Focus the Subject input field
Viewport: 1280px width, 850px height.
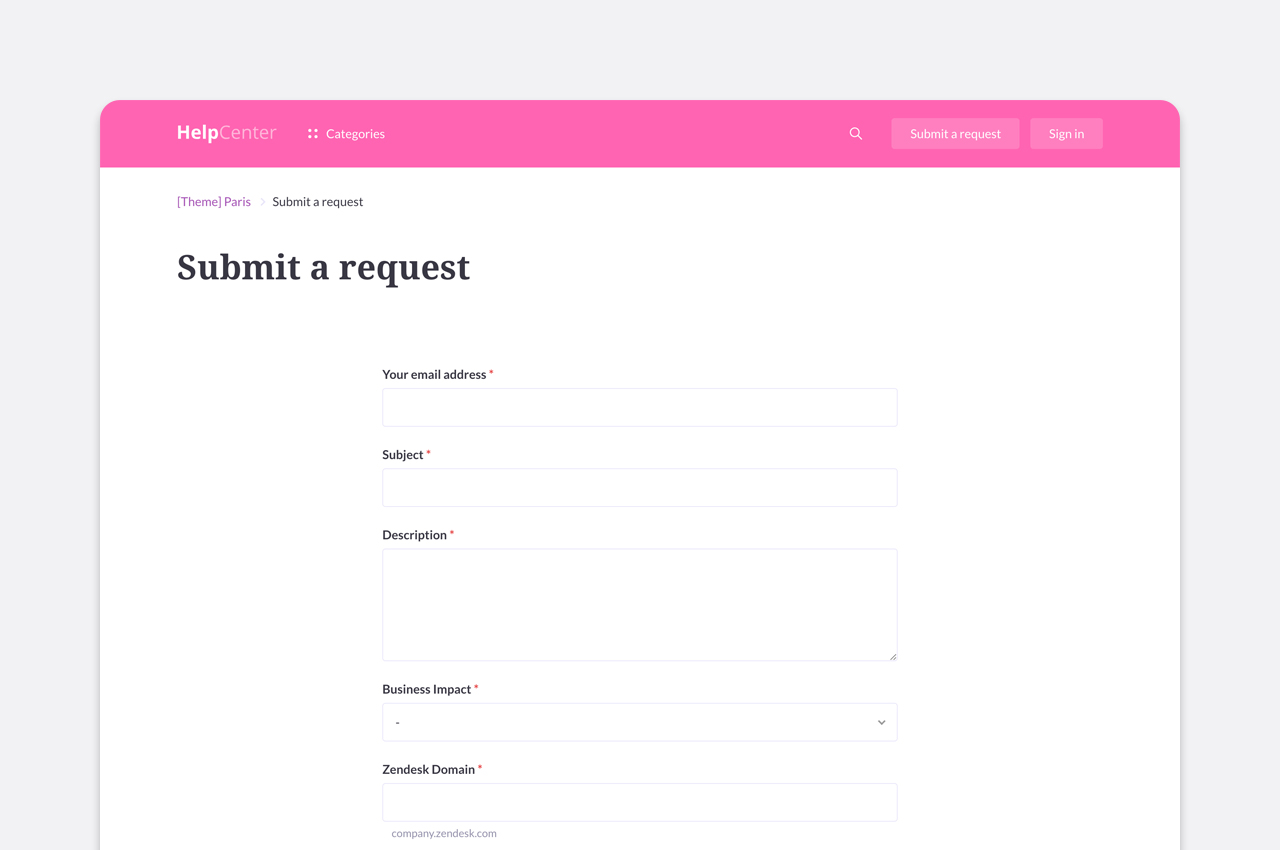640,488
